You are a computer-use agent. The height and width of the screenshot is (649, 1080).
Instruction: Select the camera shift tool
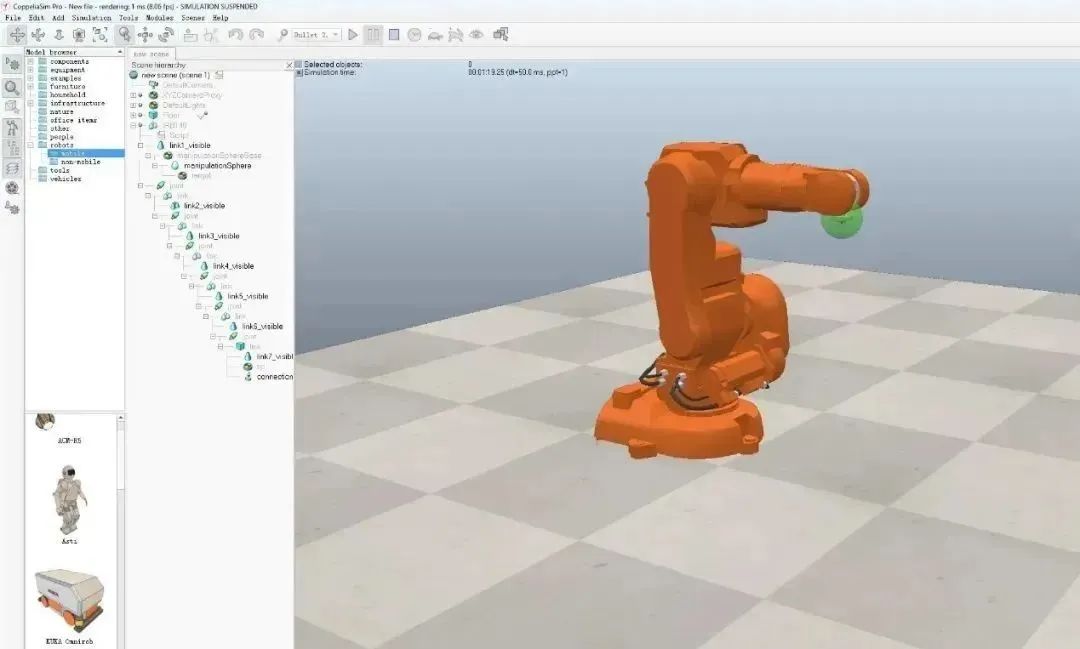[59, 34]
